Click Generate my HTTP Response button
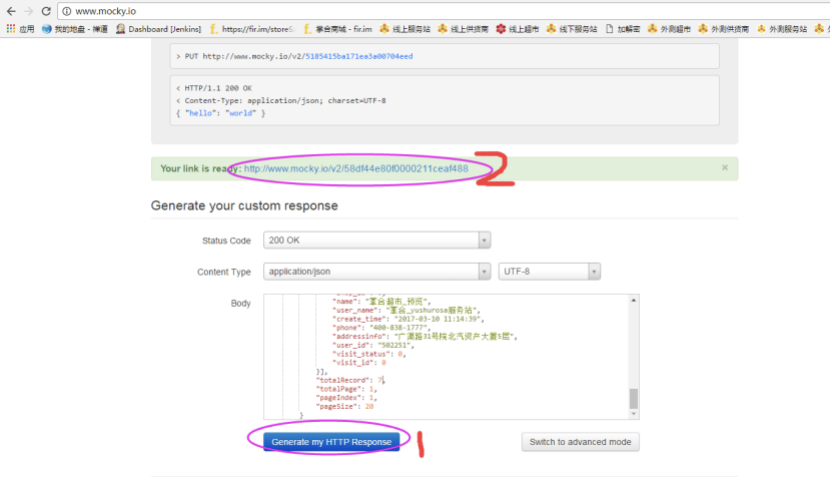This screenshot has width=832, height=480. pos(332,442)
